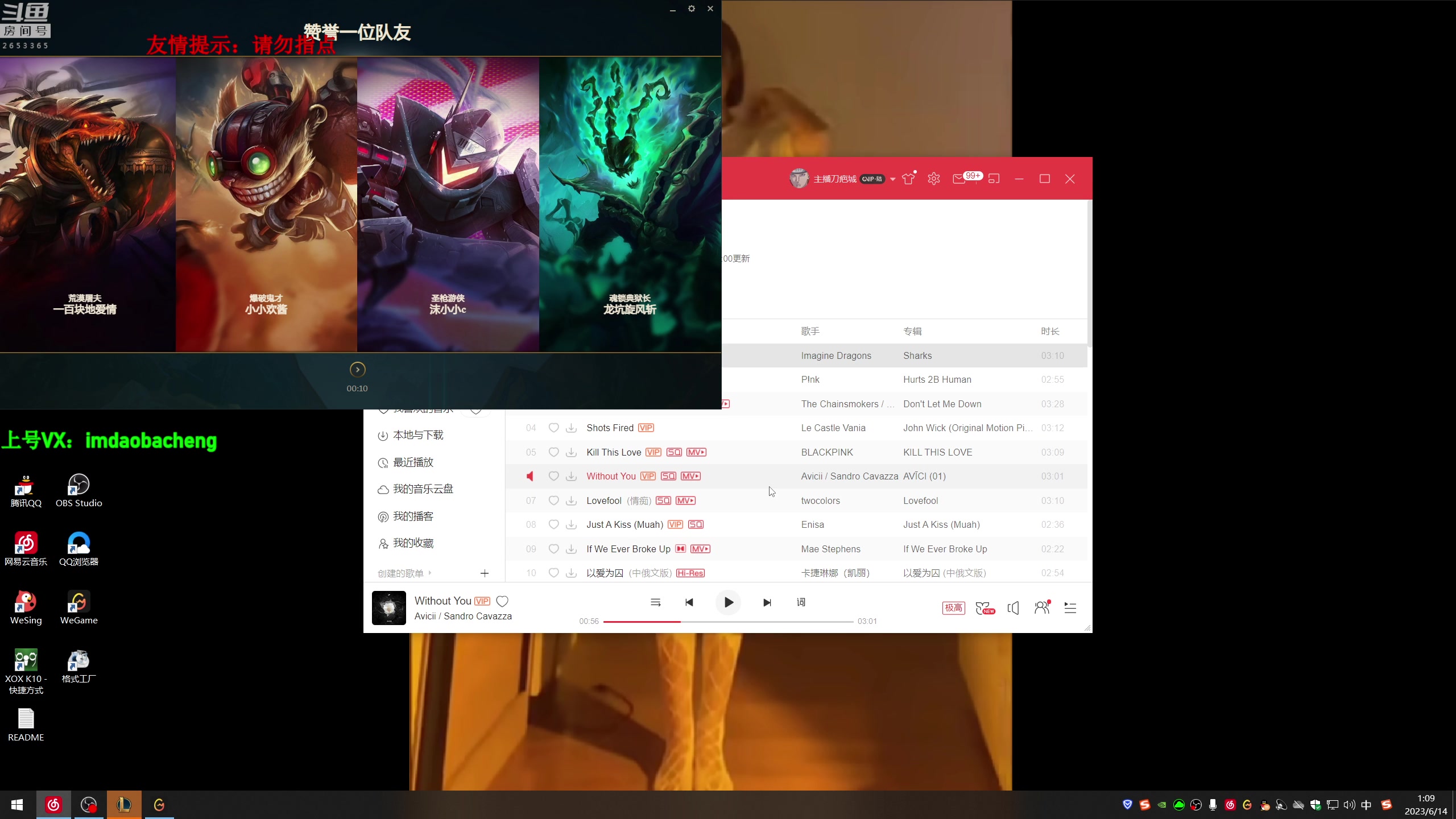The height and width of the screenshot is (819, 1456).
Task: Switch to mini player mode
Action: [x=994, y=179]
